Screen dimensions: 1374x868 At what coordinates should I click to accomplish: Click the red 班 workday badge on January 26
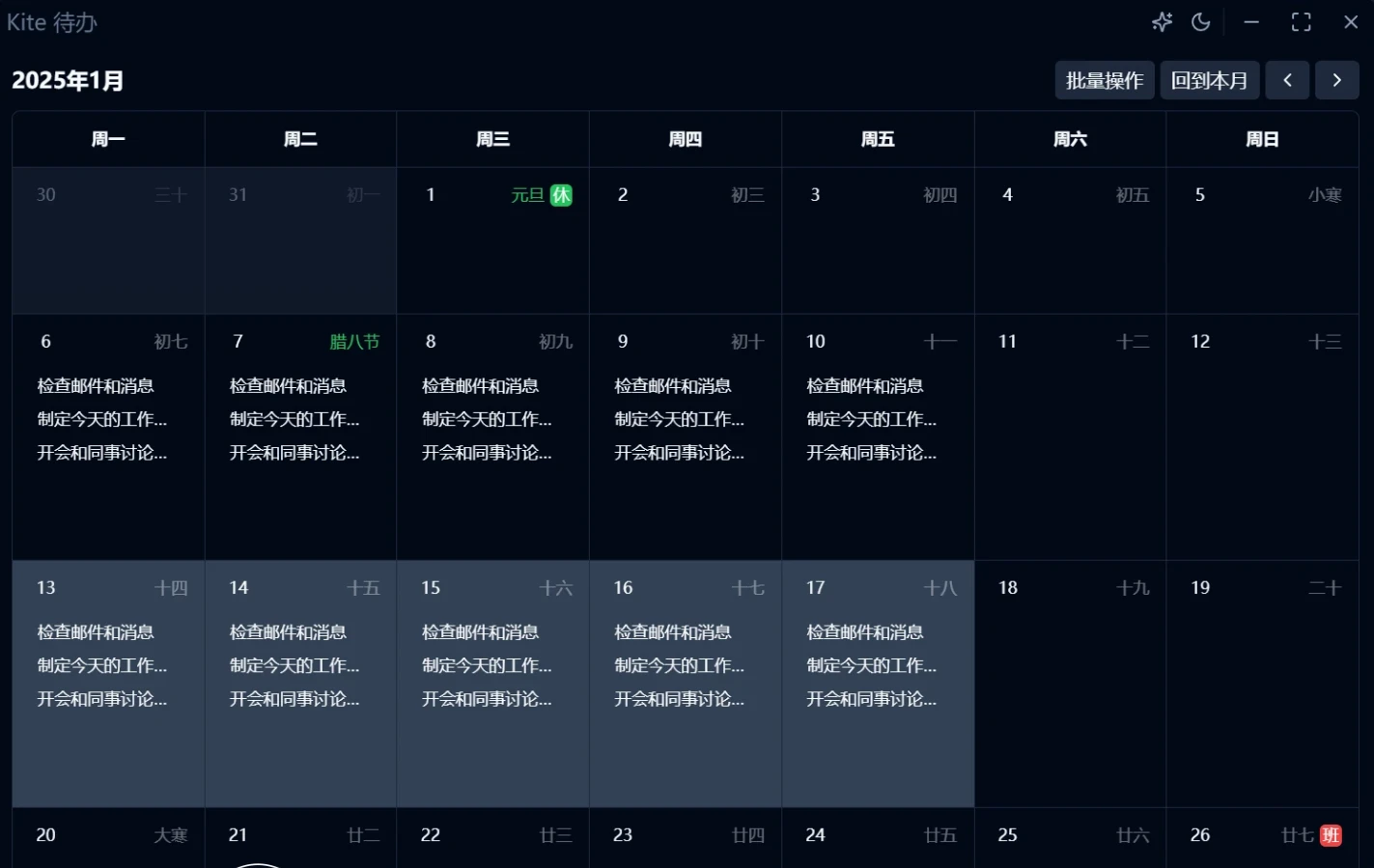1331,835
